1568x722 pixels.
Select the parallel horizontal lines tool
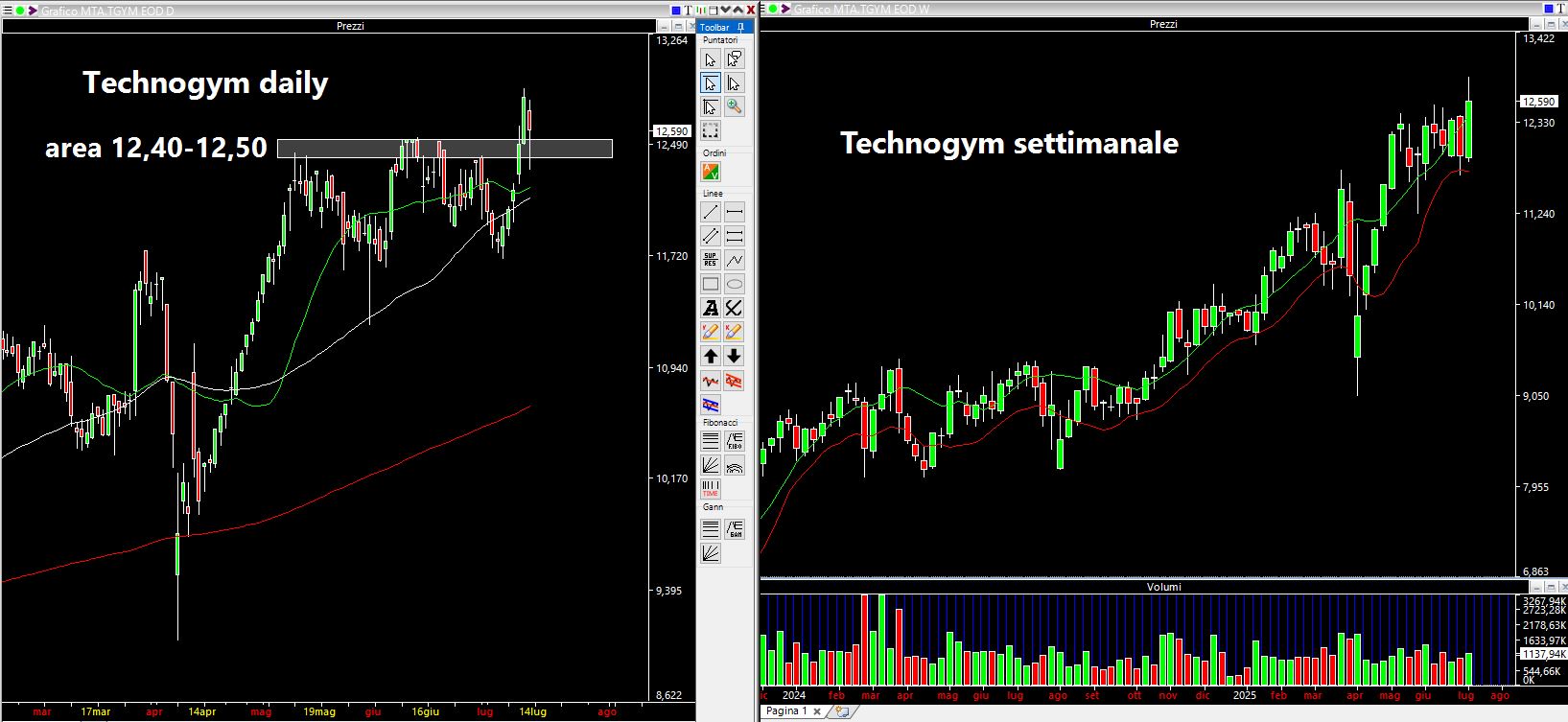coord(735,236)
